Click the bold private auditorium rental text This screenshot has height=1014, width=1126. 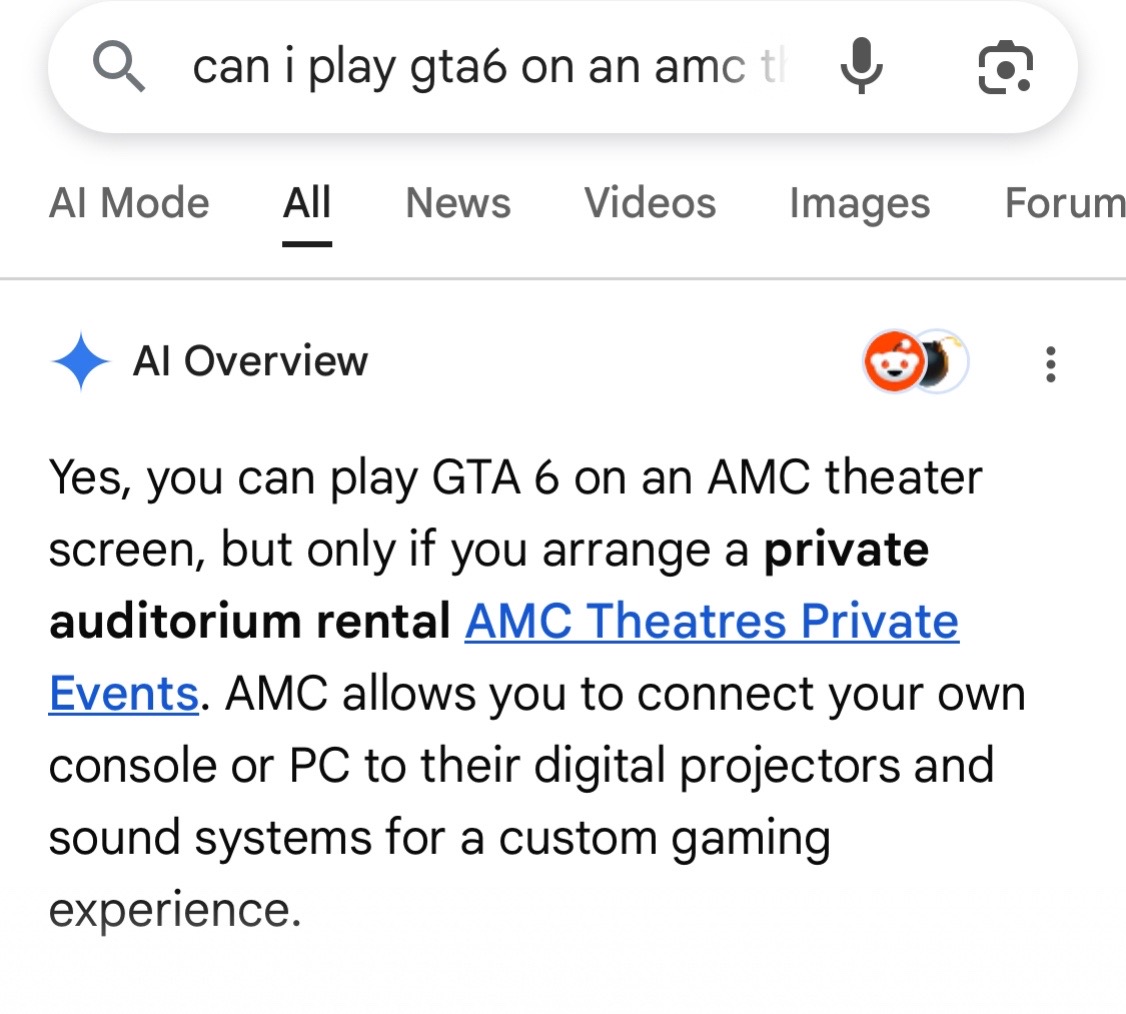click(x=489, y=585)
